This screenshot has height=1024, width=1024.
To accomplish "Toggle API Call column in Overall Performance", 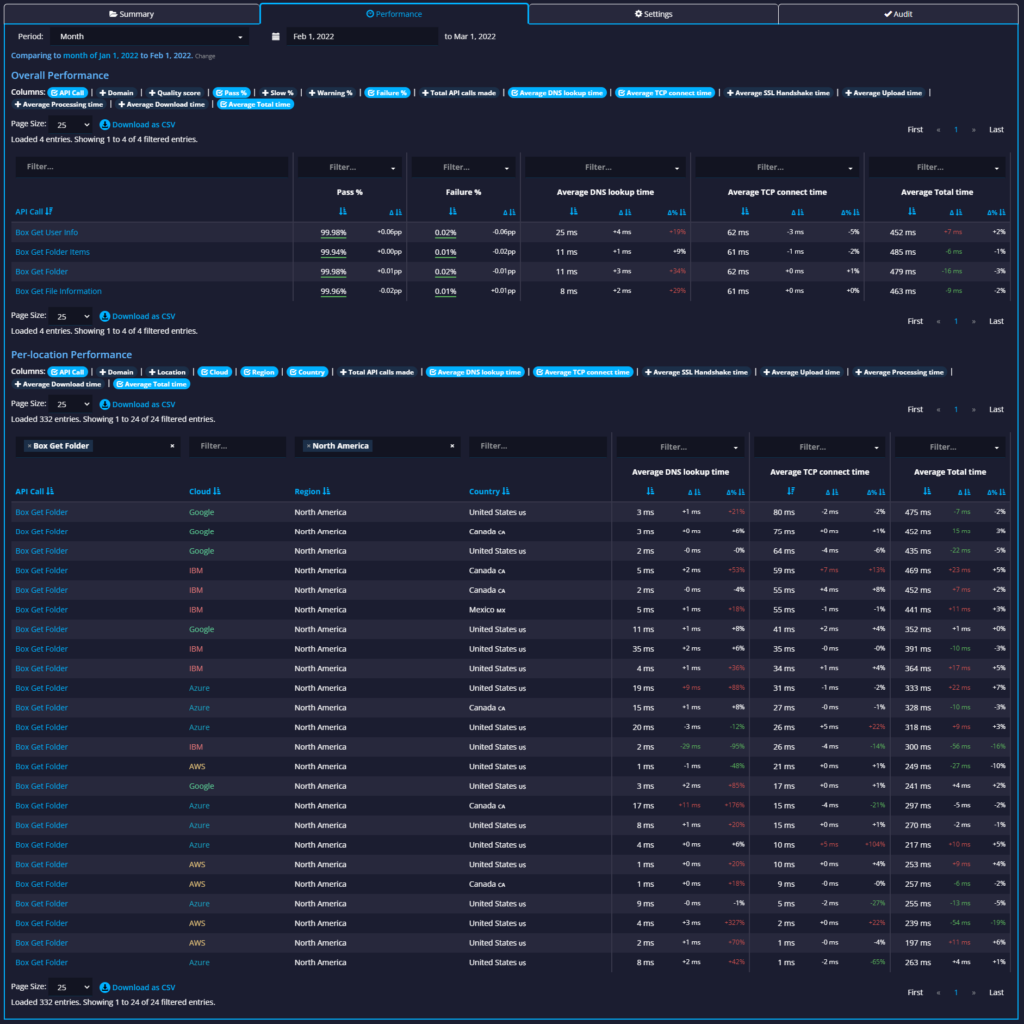I will coord(68,93).
